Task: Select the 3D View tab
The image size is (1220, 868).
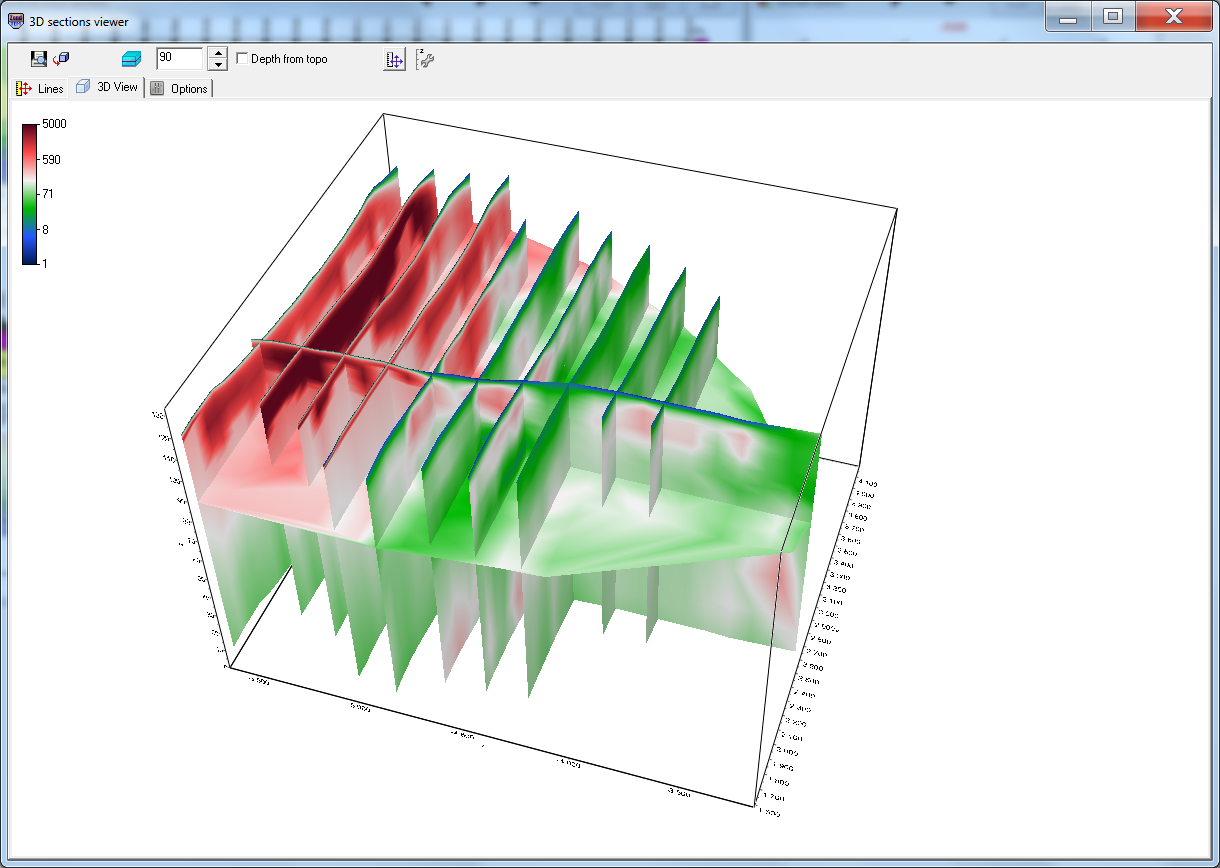Action: 107,87
